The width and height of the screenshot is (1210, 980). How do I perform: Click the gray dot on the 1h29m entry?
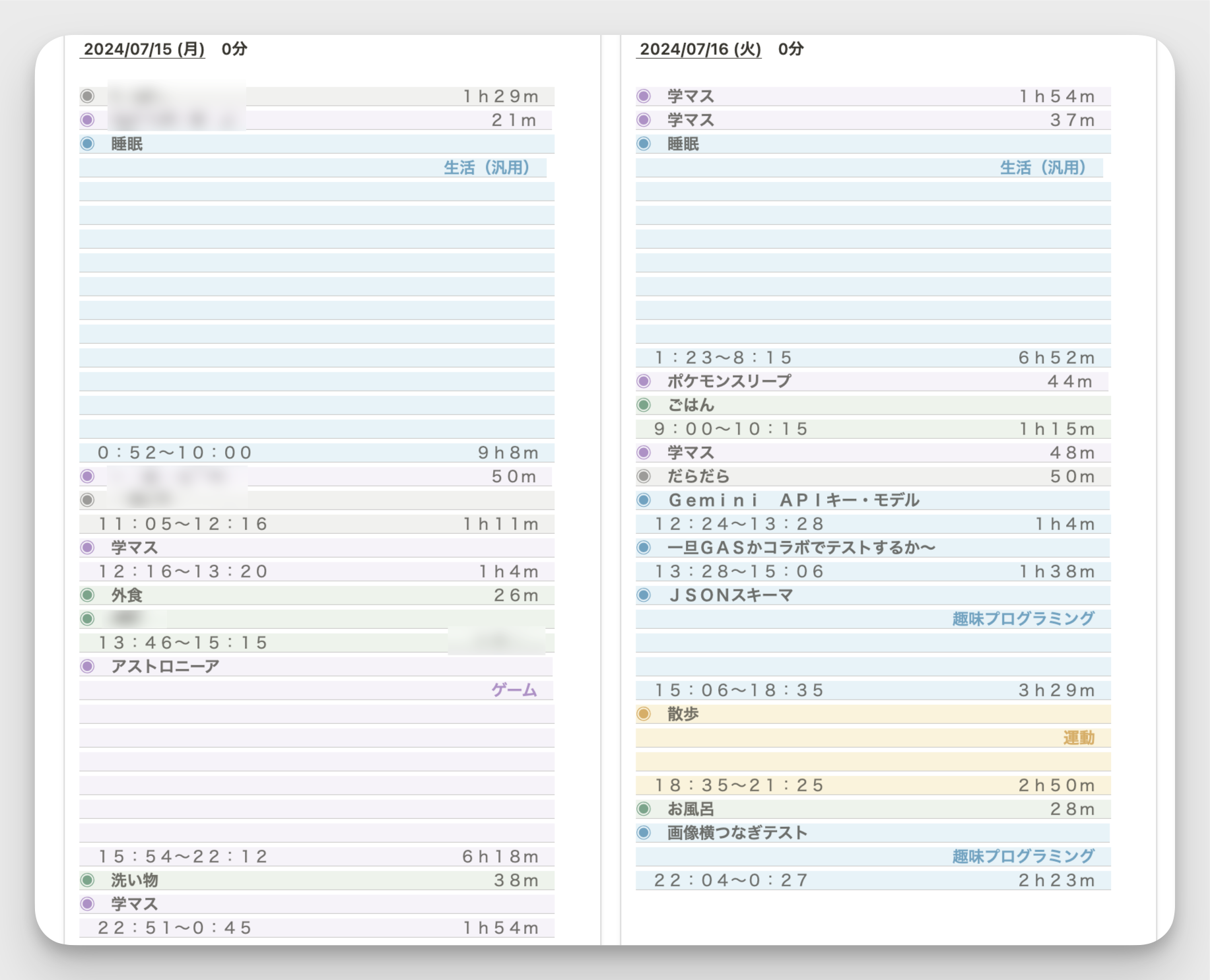[87, 96]
